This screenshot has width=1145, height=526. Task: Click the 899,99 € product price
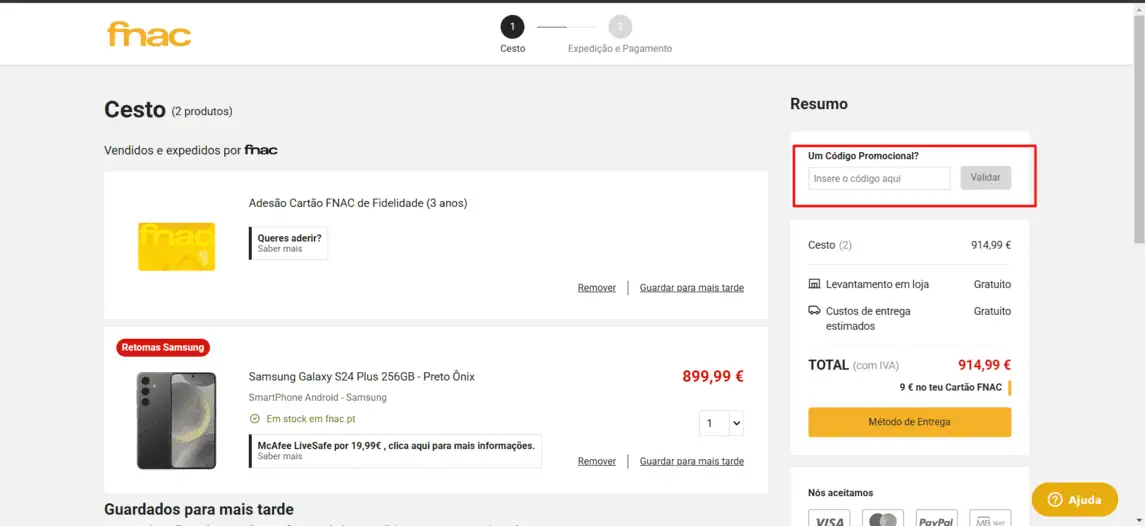(713, 376)
